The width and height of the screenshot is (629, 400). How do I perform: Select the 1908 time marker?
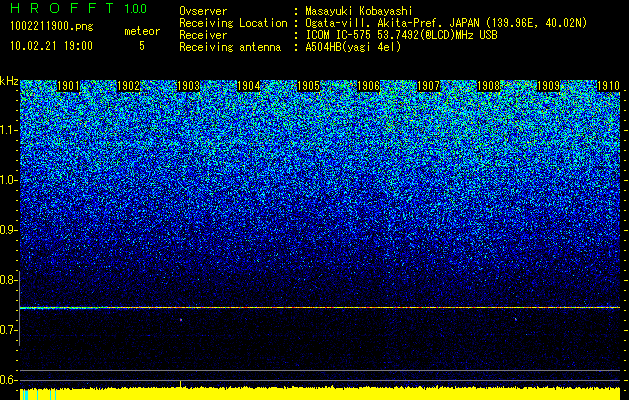pyautogui.click(x=489, y=86)
